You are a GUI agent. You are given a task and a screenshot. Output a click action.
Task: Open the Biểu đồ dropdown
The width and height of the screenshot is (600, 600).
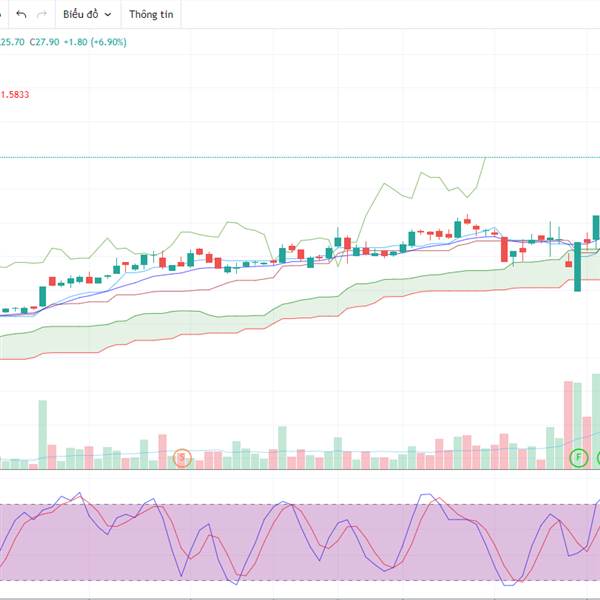88,15
